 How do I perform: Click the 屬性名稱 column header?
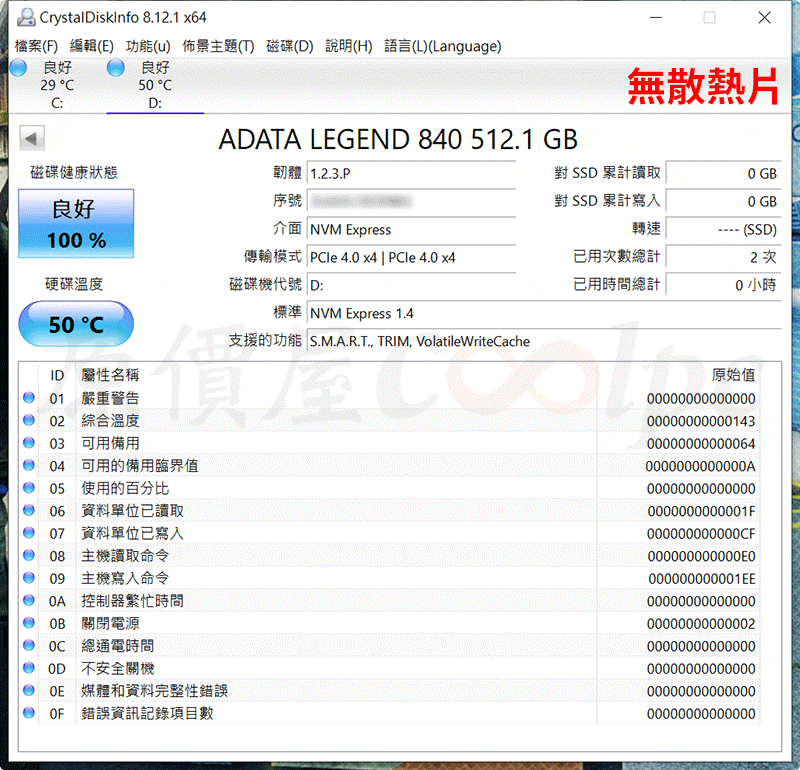click(110, 375)
